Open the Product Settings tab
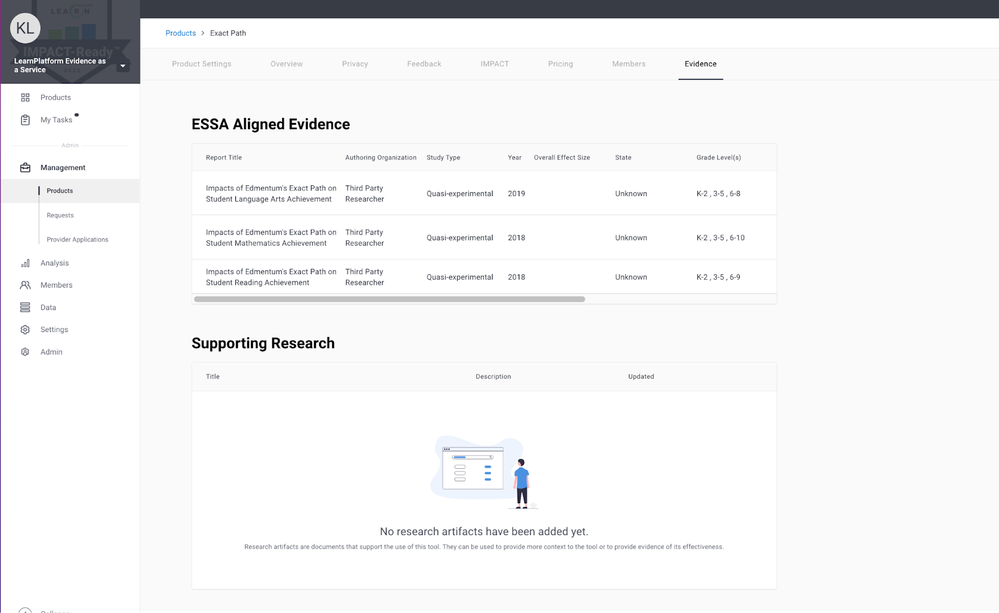999x613 pixels. [201, 64]
